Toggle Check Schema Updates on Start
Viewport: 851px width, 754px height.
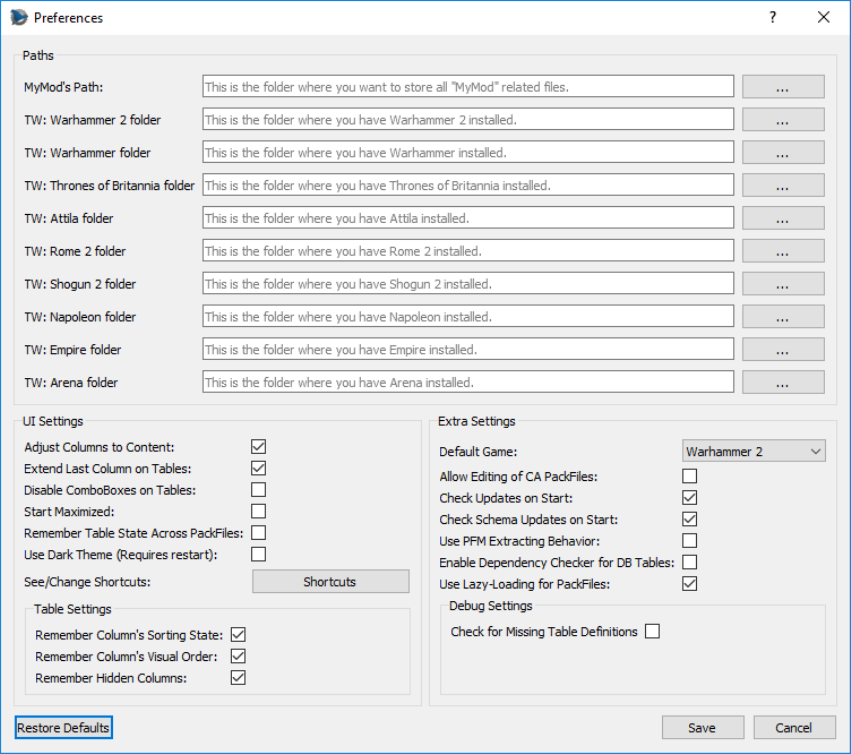690,519
